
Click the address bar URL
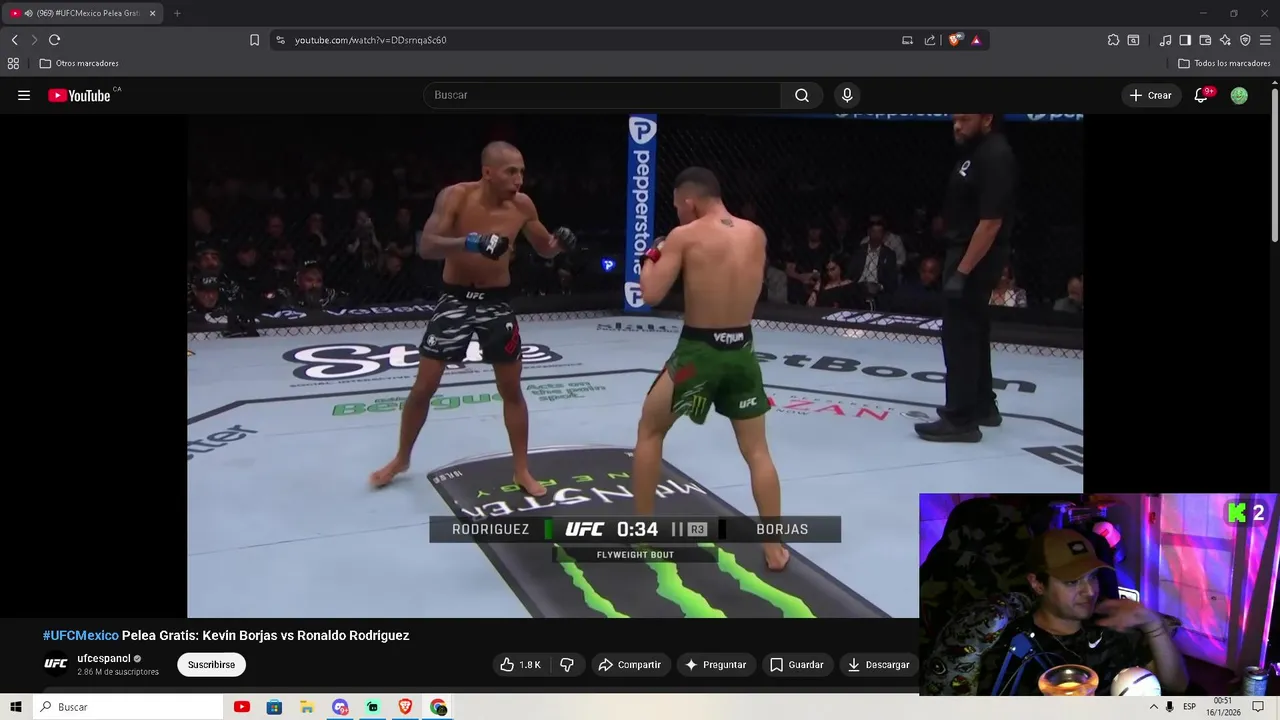tap(370, 40)
